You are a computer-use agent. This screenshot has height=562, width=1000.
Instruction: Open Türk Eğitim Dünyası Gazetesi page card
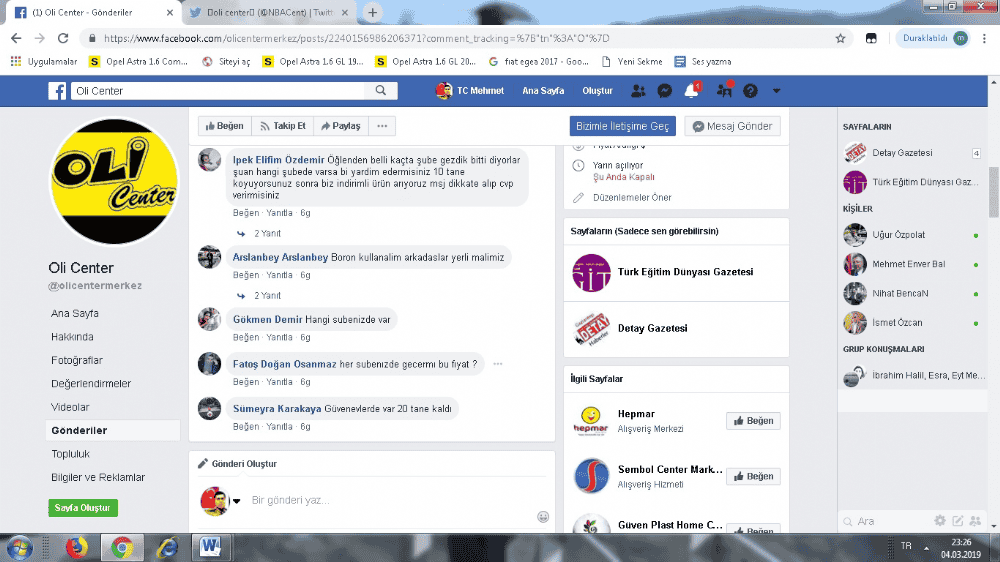click(676, 272)
